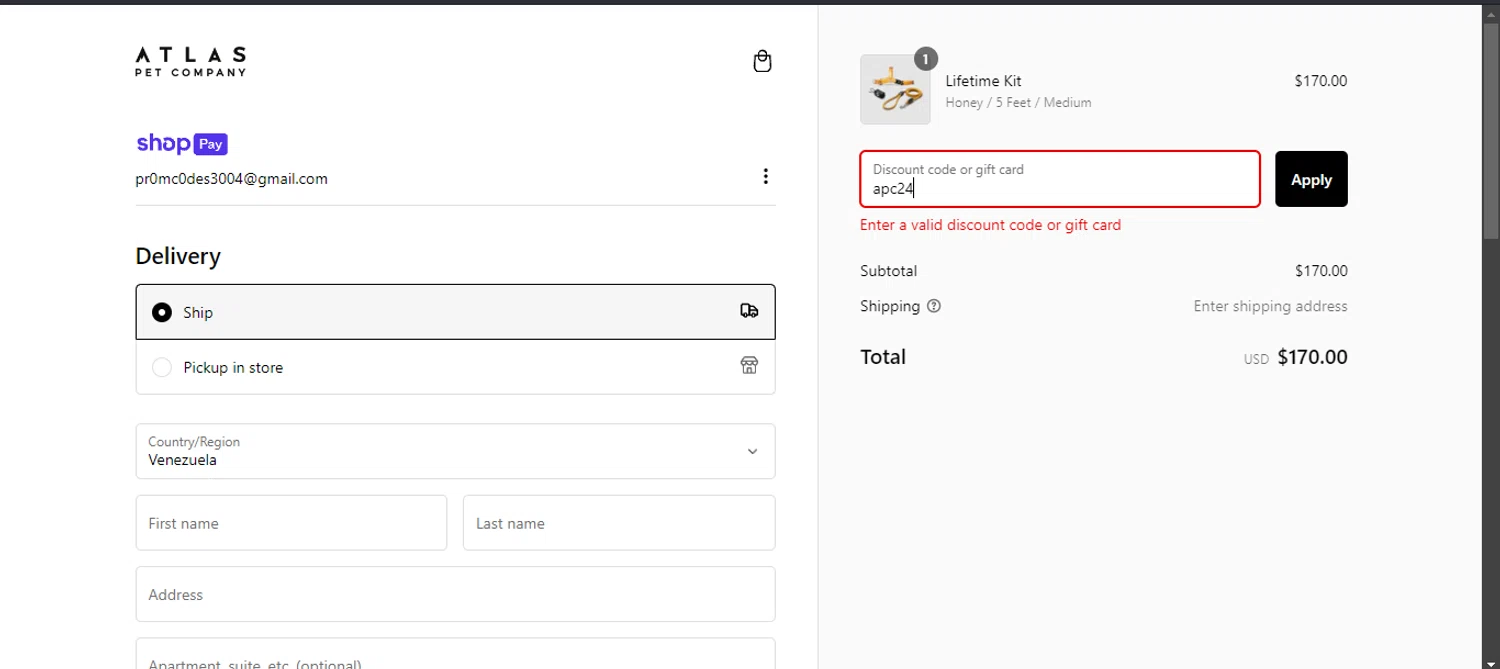Click the Lifetime Kit product thumbnail
1500x669 pixels.
point(895,89)
